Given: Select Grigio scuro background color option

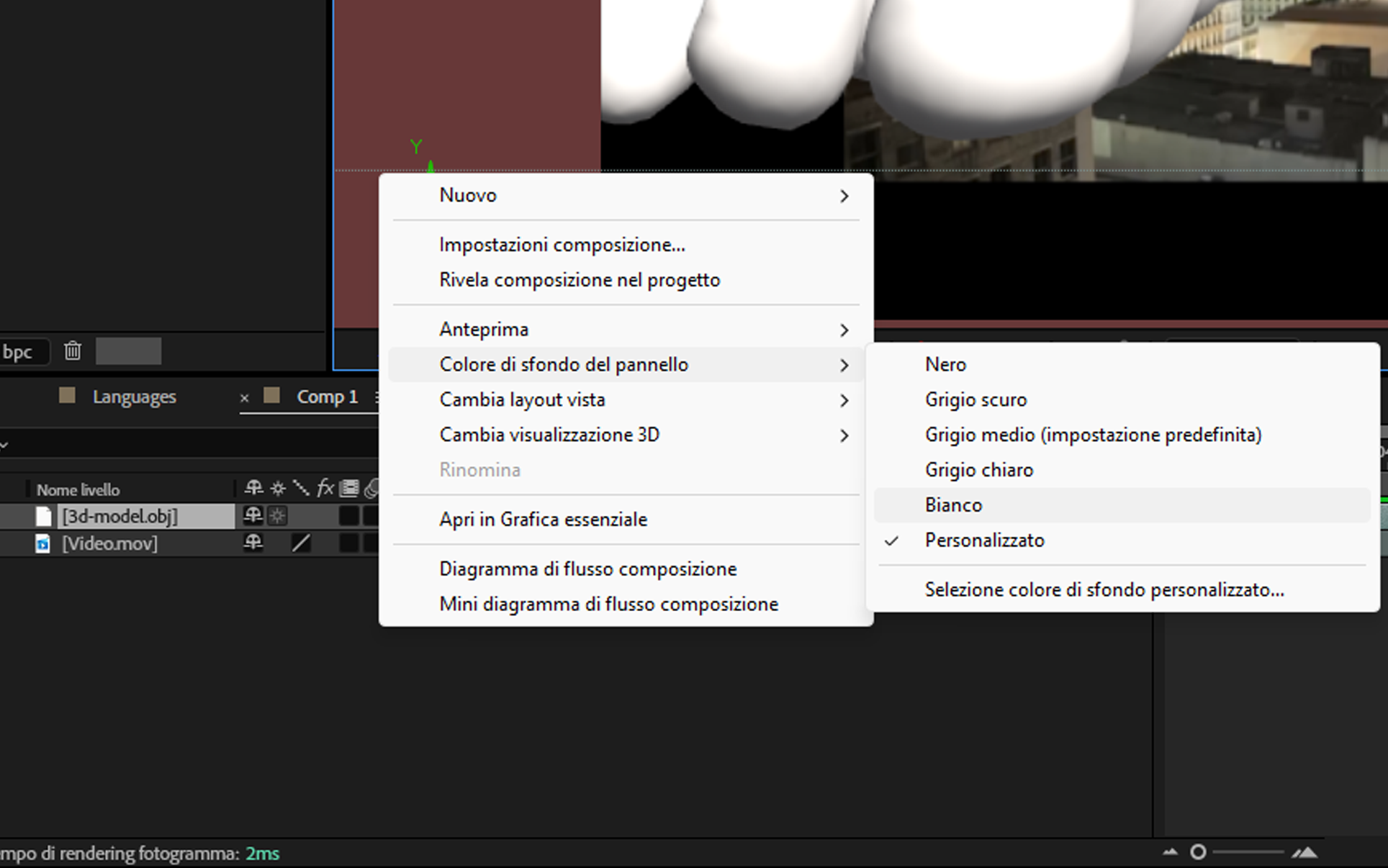Looking at the screenshot, I should tap(975, 399).
